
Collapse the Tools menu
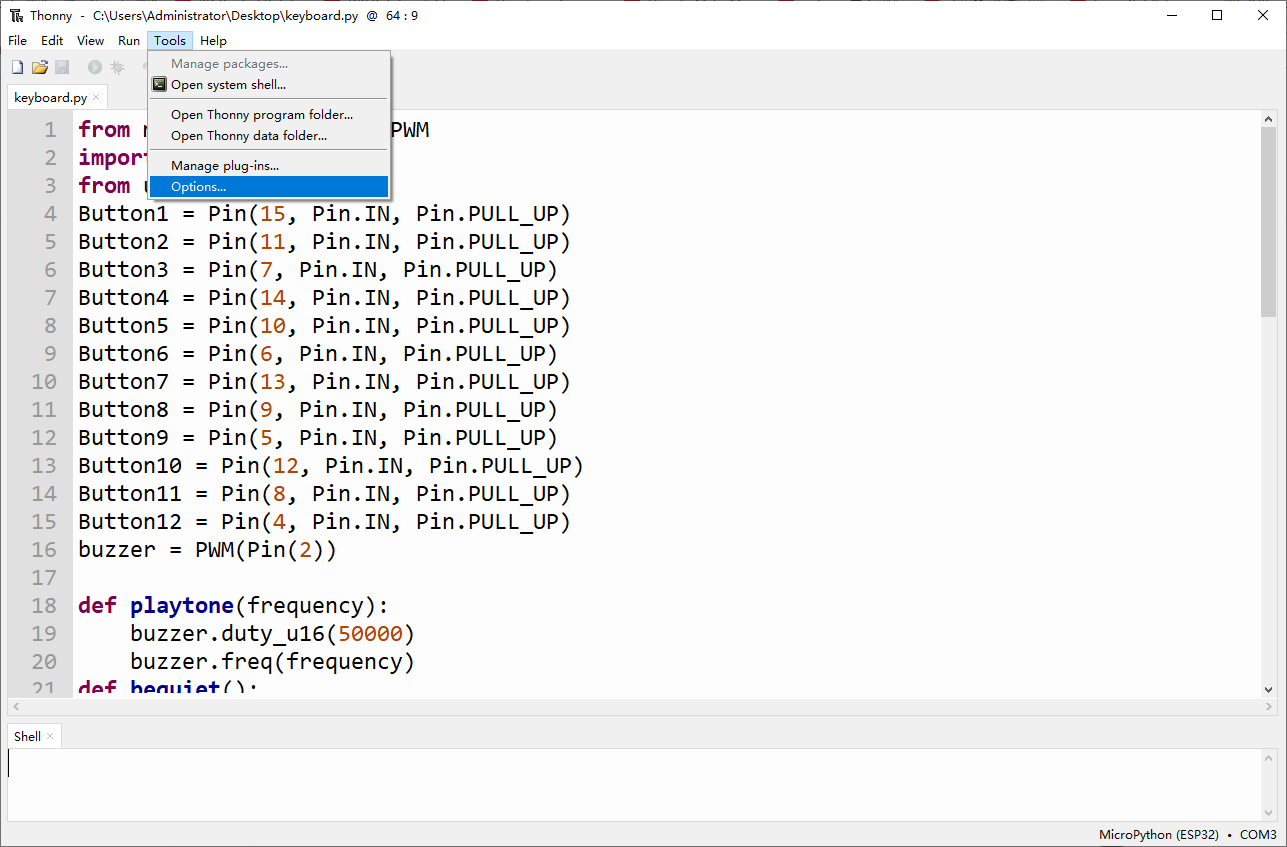click(170, 41)
